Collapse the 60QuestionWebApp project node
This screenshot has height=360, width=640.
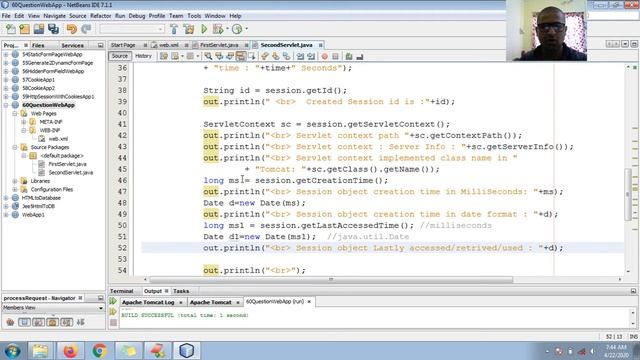click(x=6, y=105)
